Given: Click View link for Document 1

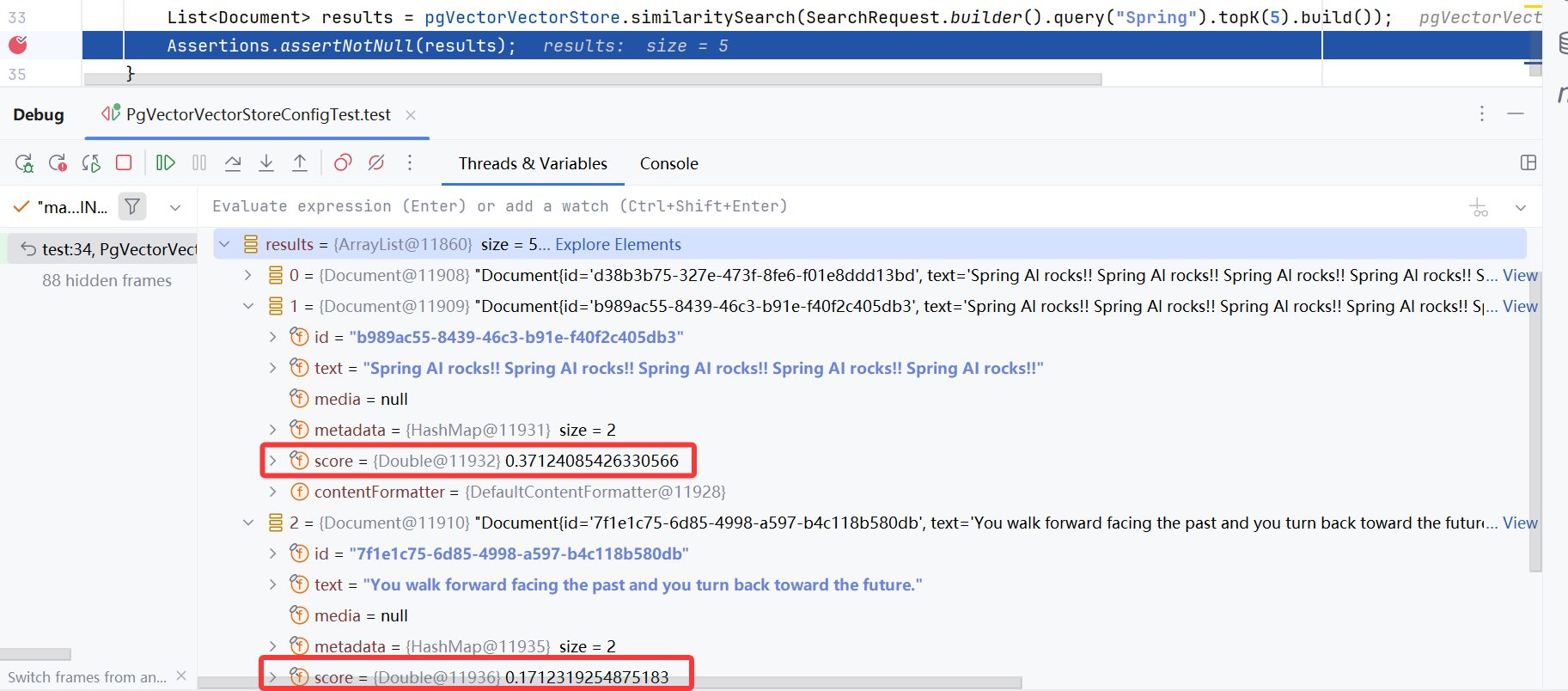Looking at the screenshot, I should (1520, 306).
